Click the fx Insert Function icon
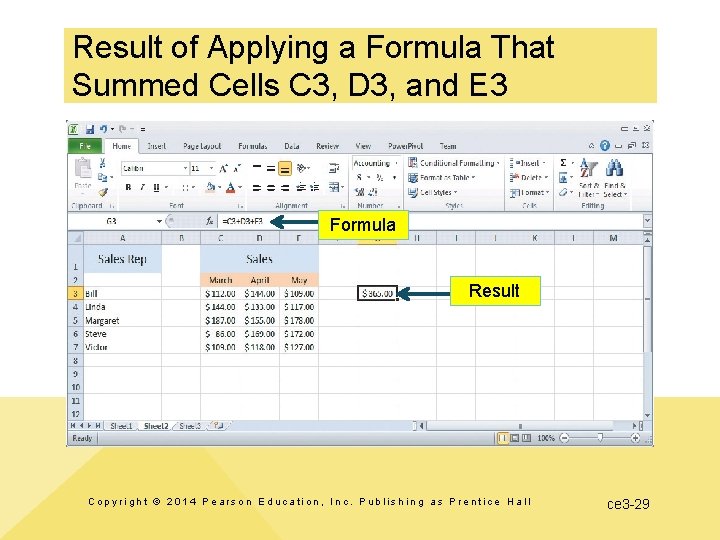 point(209,221)
